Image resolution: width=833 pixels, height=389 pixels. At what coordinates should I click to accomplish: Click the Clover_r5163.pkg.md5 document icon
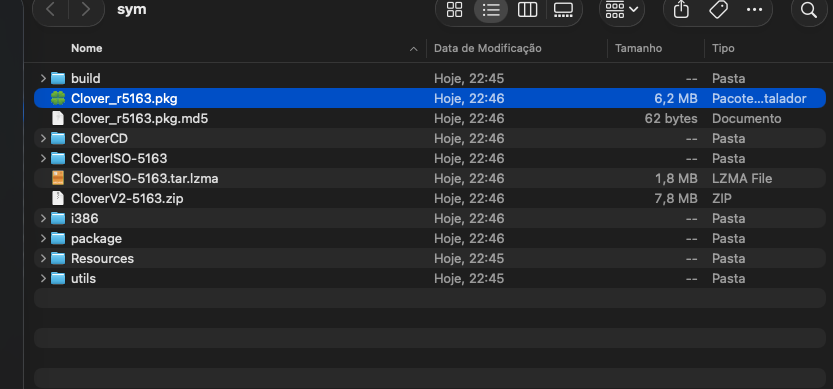(x=58, y=119)
